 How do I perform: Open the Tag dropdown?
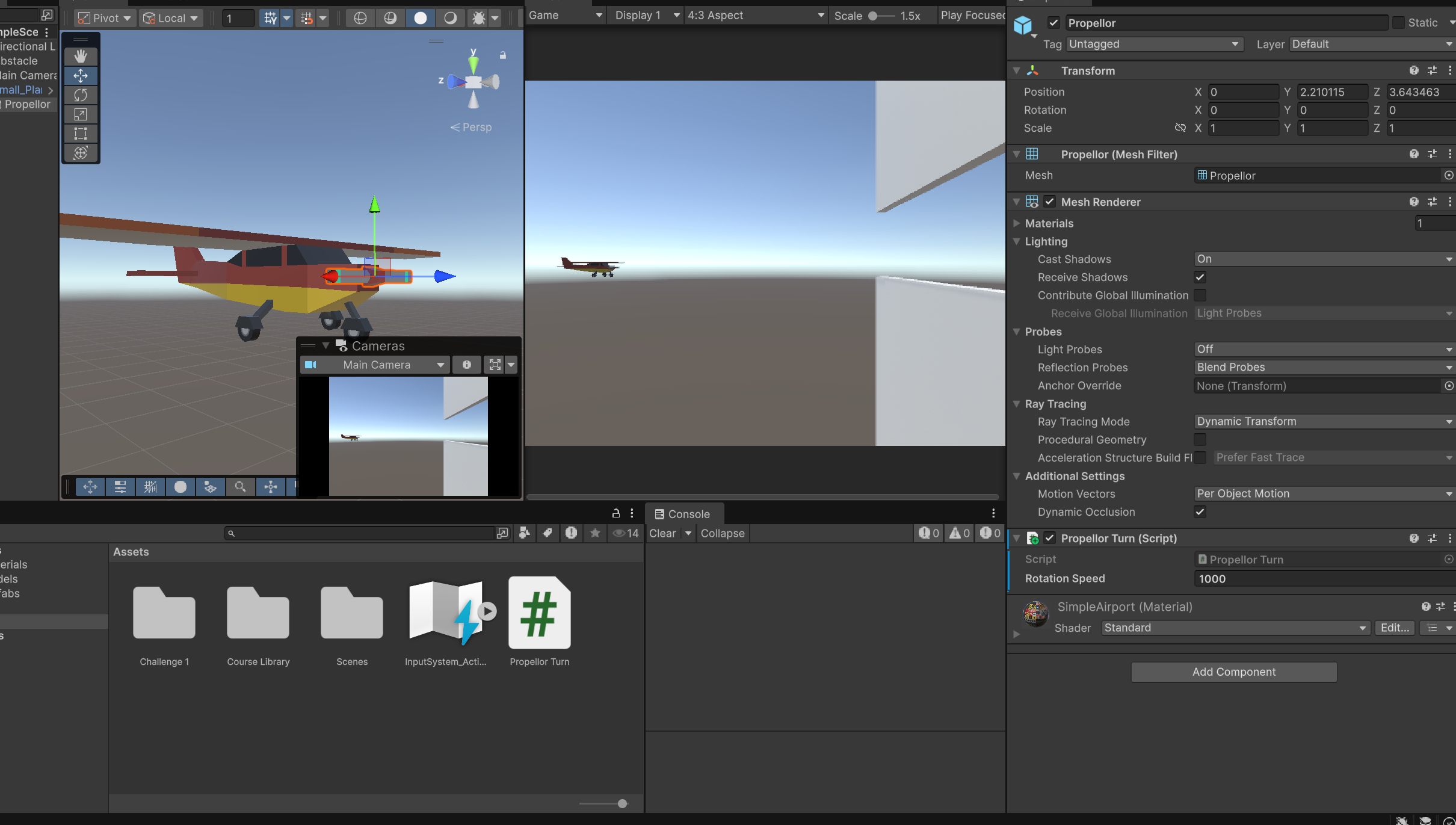click(1155, 45)
